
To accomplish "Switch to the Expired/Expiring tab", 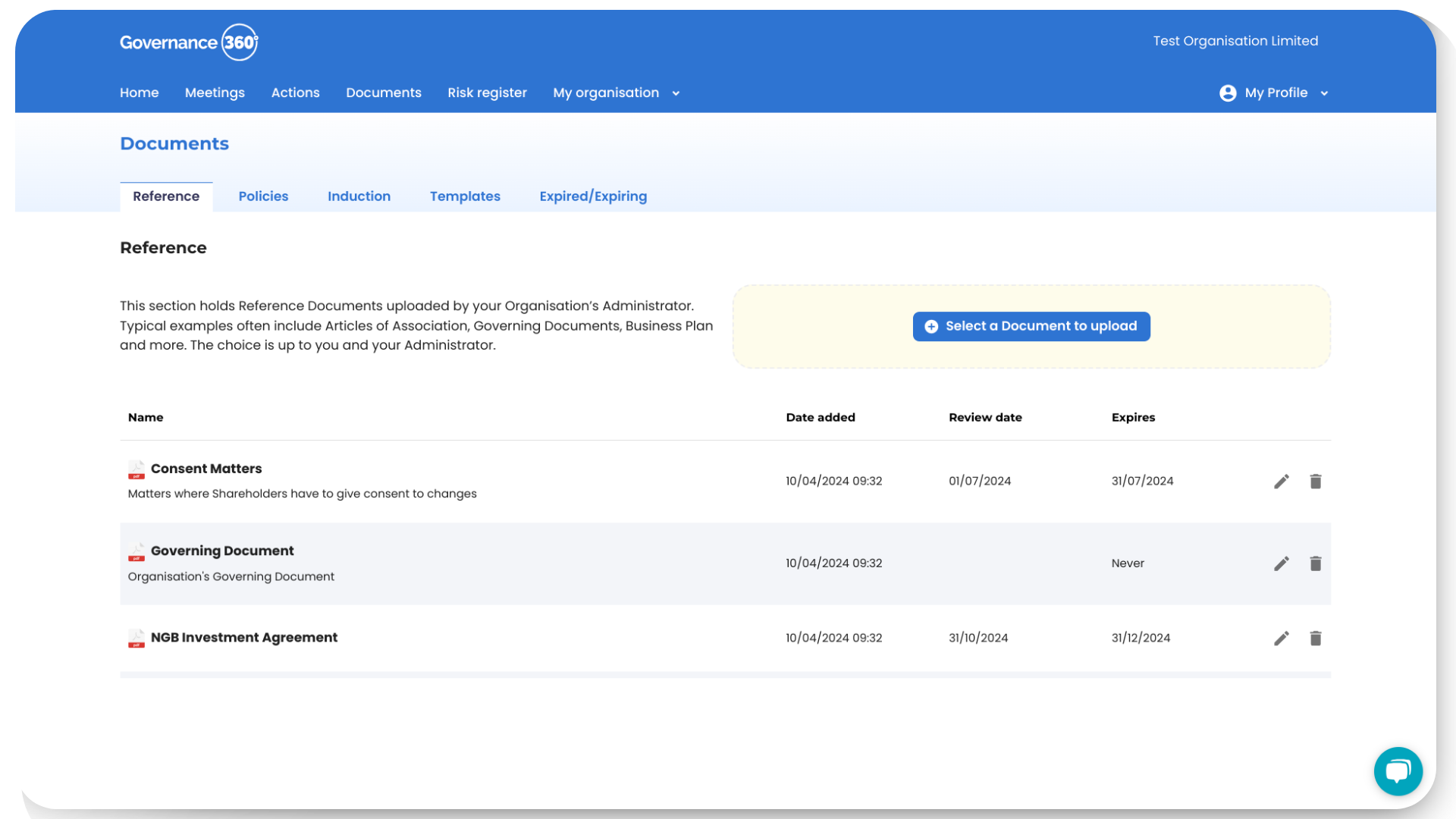I will (593, 196).
